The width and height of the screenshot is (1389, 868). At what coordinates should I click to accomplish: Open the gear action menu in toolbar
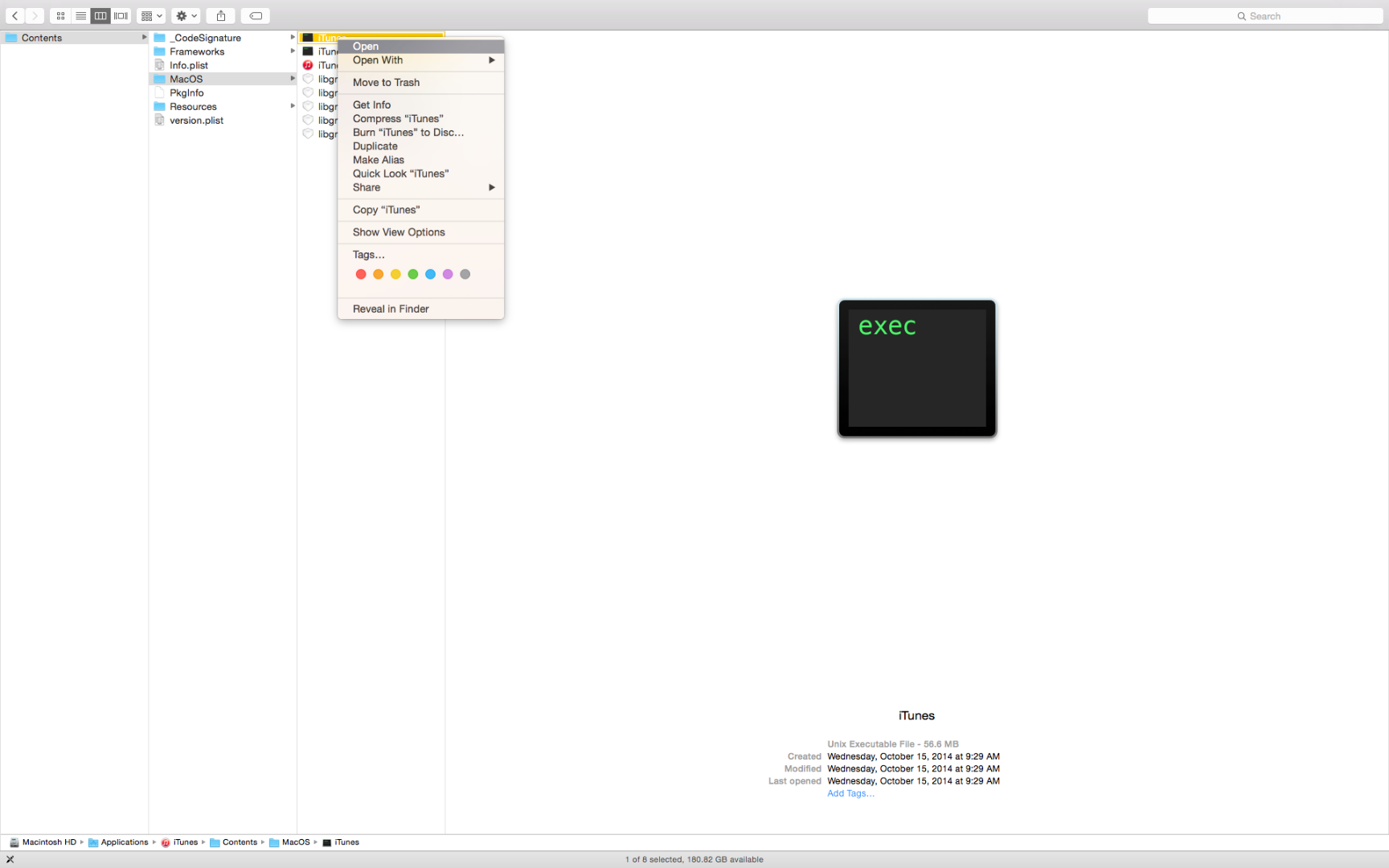tap(186, 15)
